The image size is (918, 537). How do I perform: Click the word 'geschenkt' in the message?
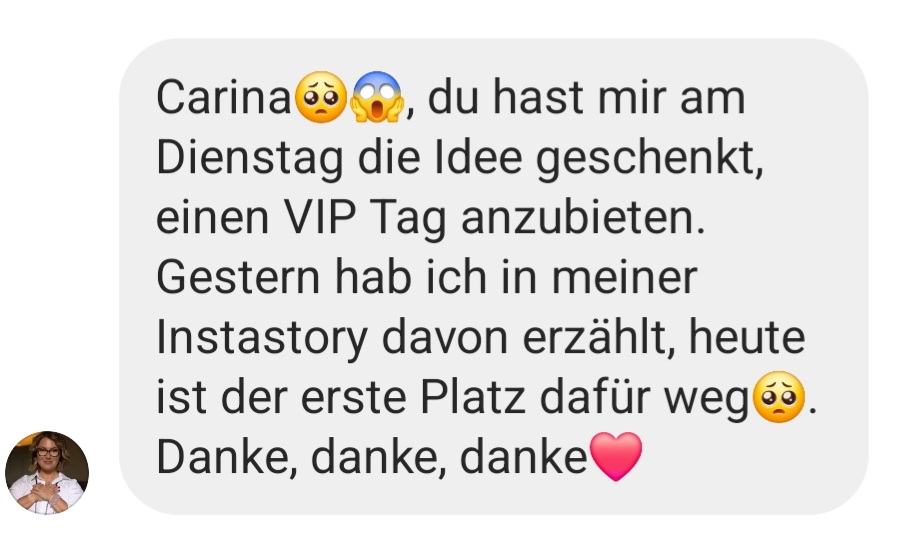pyautogui.click(x=650, y=158)
